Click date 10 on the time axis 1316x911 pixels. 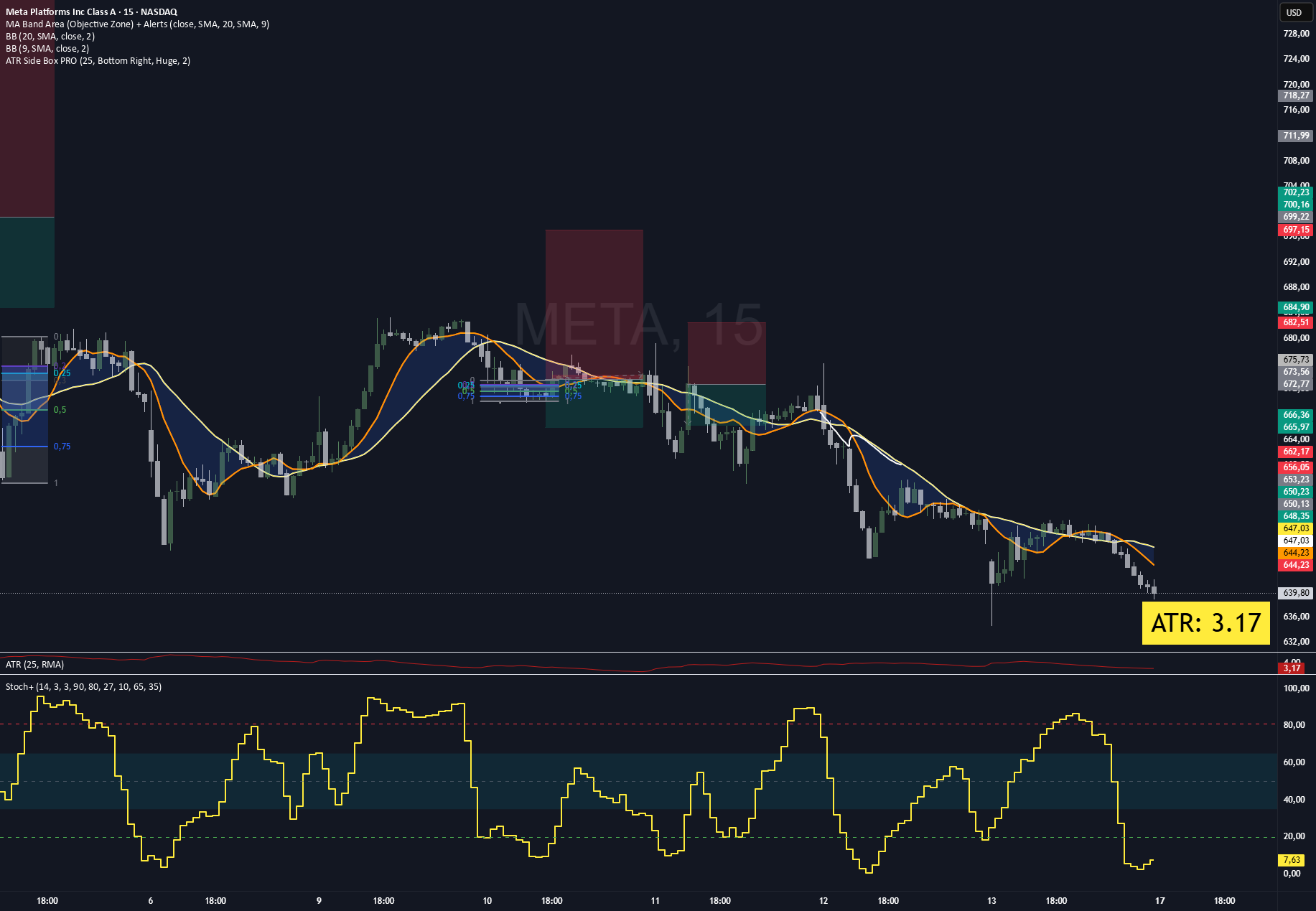tap(487, 901)
